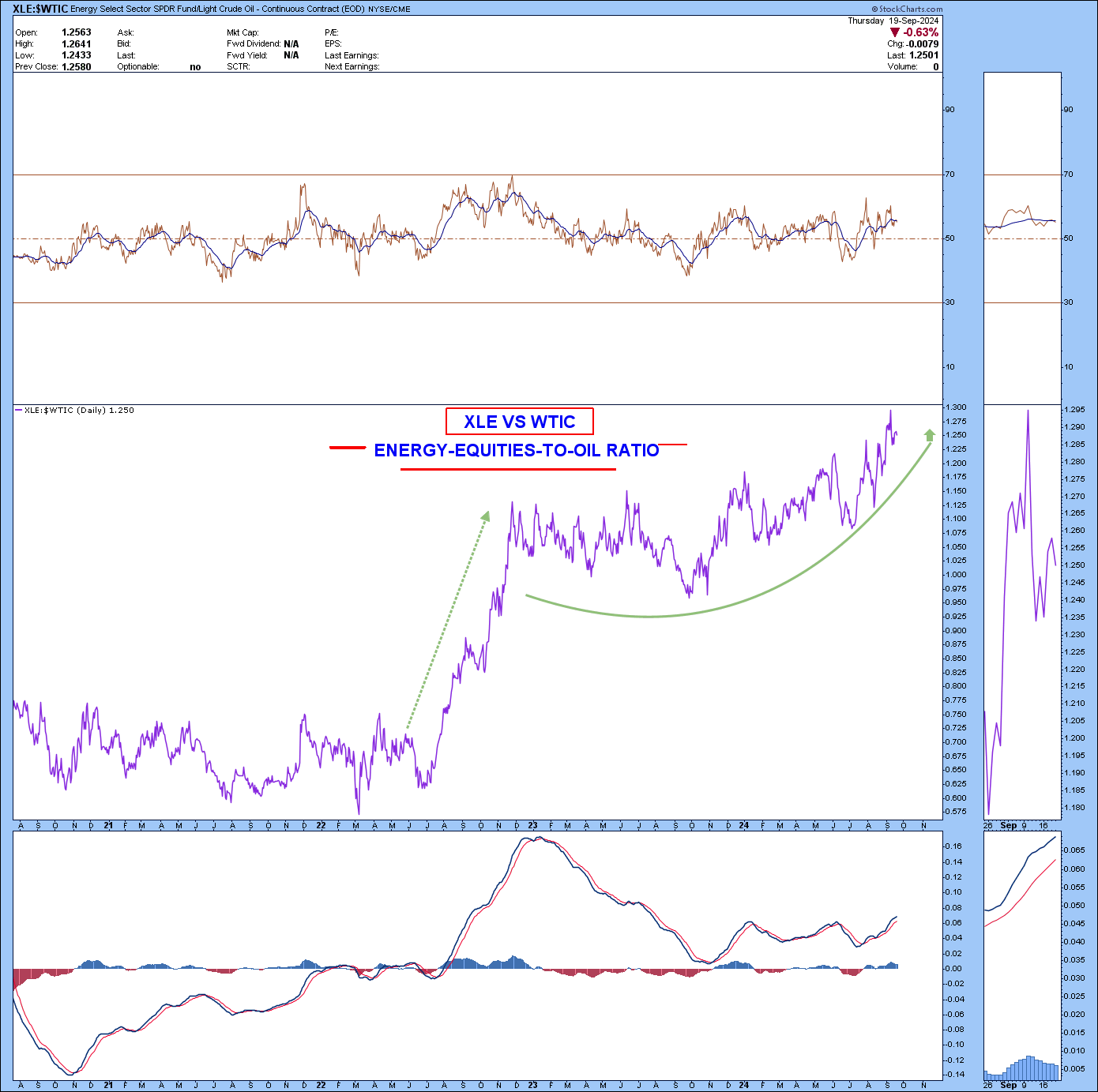The width and height of the screenshot is (1098, 1092).
Task: Click the red underline below ENERGY-EQUITIES-TO-OIL RATIO
Action: (x=508, y=470)
